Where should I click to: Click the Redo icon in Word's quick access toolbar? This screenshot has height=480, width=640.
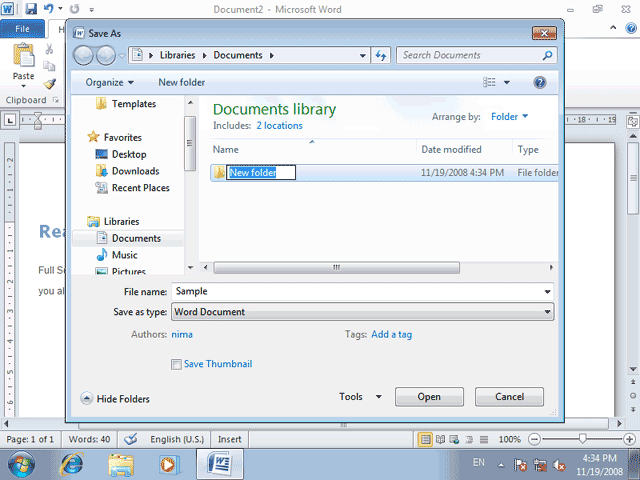click(74, 9)
